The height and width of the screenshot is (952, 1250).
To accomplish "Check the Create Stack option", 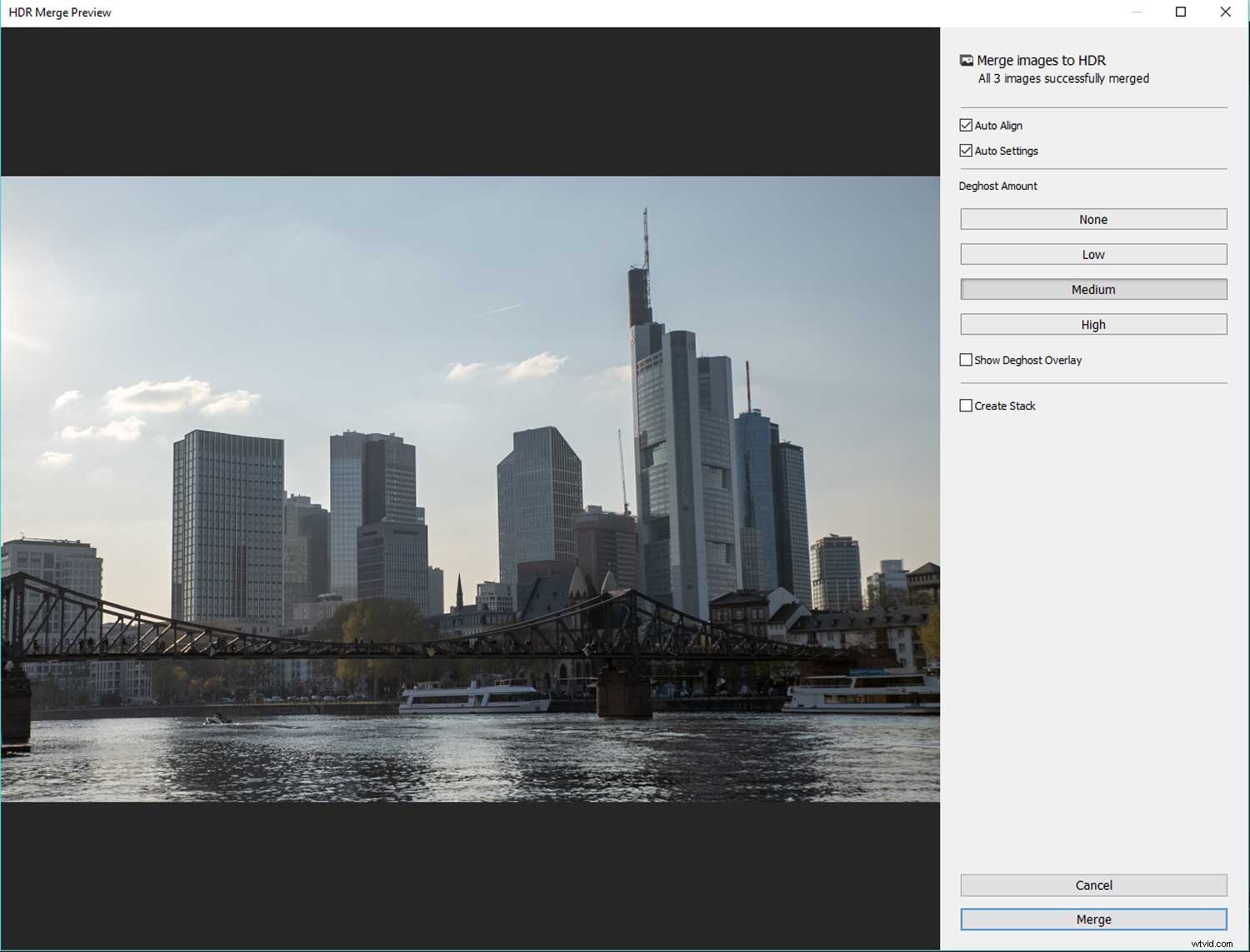I will click(x=967, y=406).
